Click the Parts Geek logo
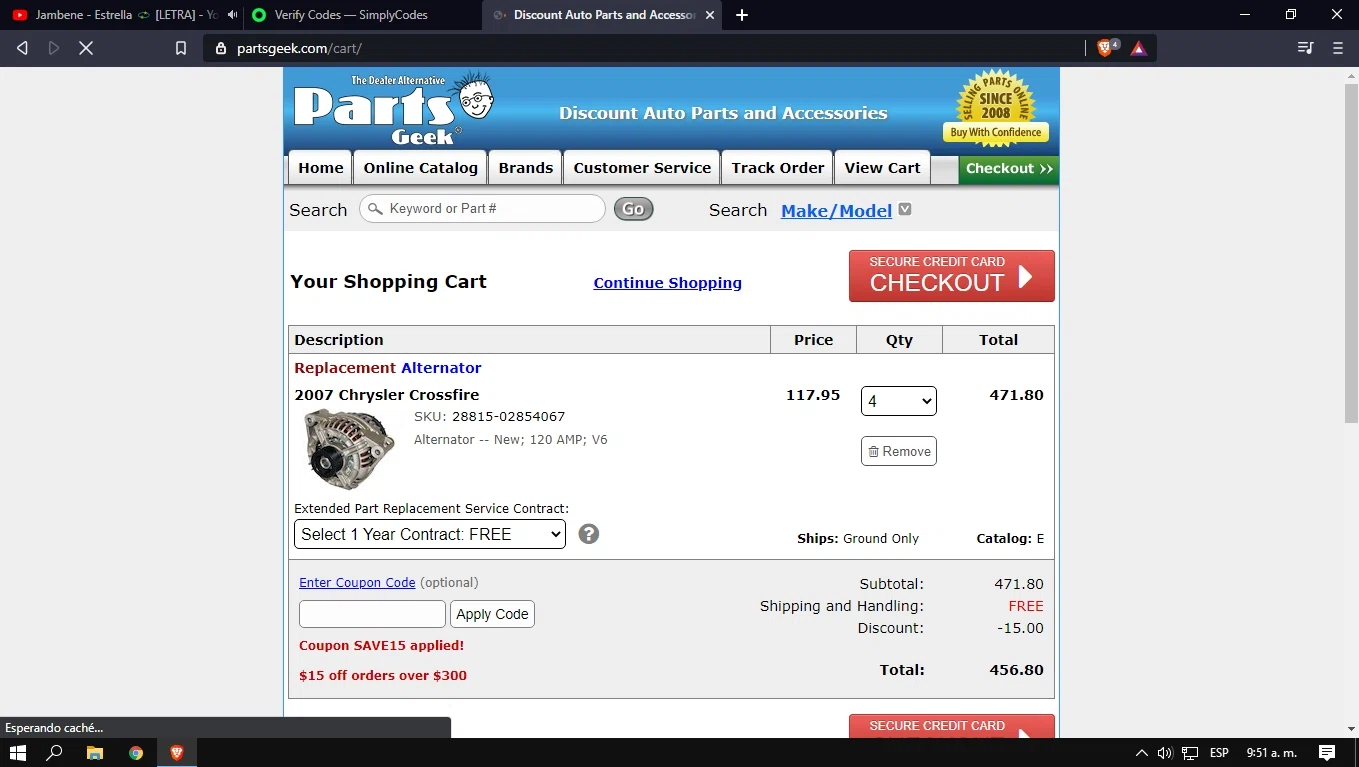 click(393, 109)
